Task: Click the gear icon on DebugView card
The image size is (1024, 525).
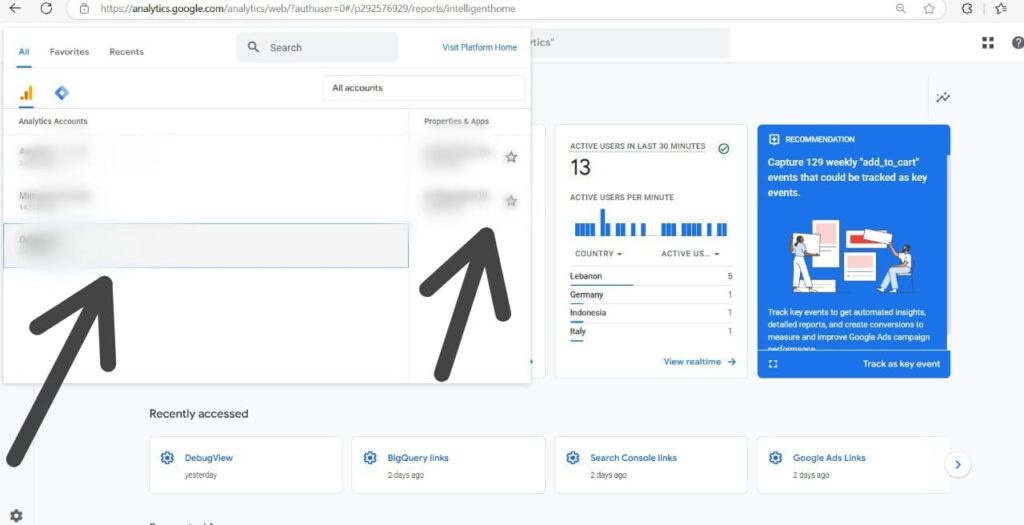Action: 167,458
